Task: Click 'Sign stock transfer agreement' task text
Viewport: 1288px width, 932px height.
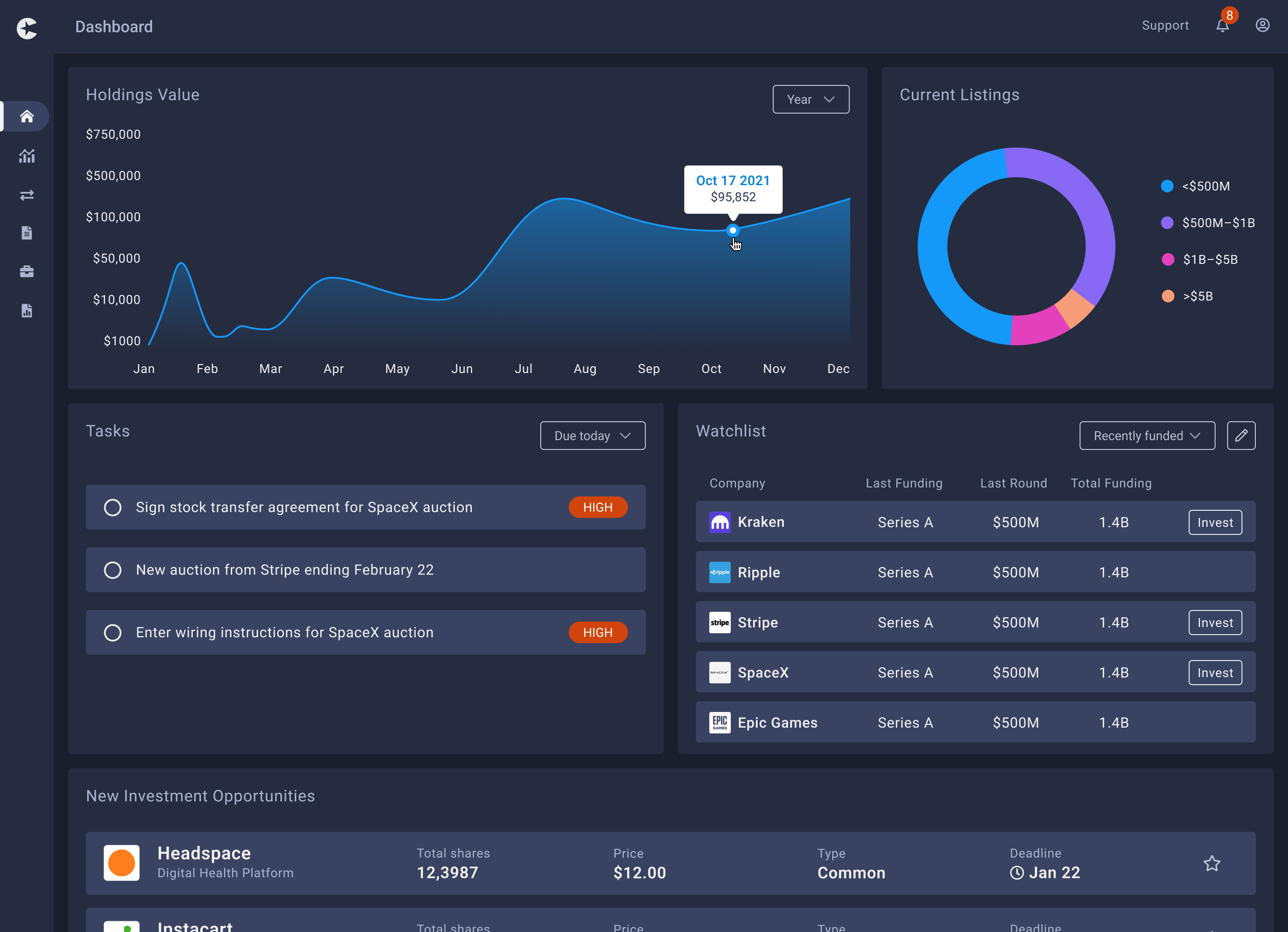Action: coord(304,507)
